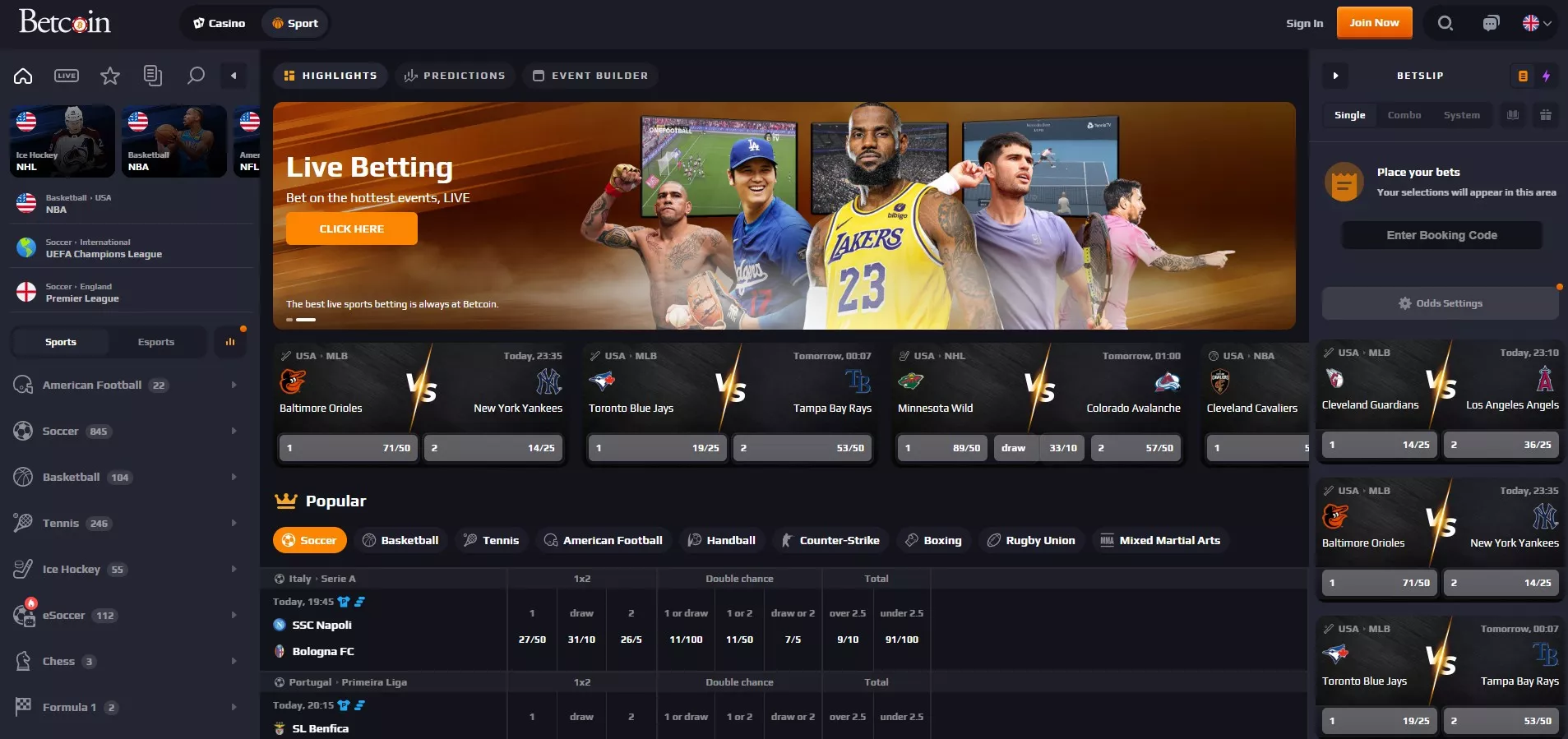Select Handball filter in Popular
Image resolution: width=1568 pixels, height=739 pixels.
pos(722,540)
